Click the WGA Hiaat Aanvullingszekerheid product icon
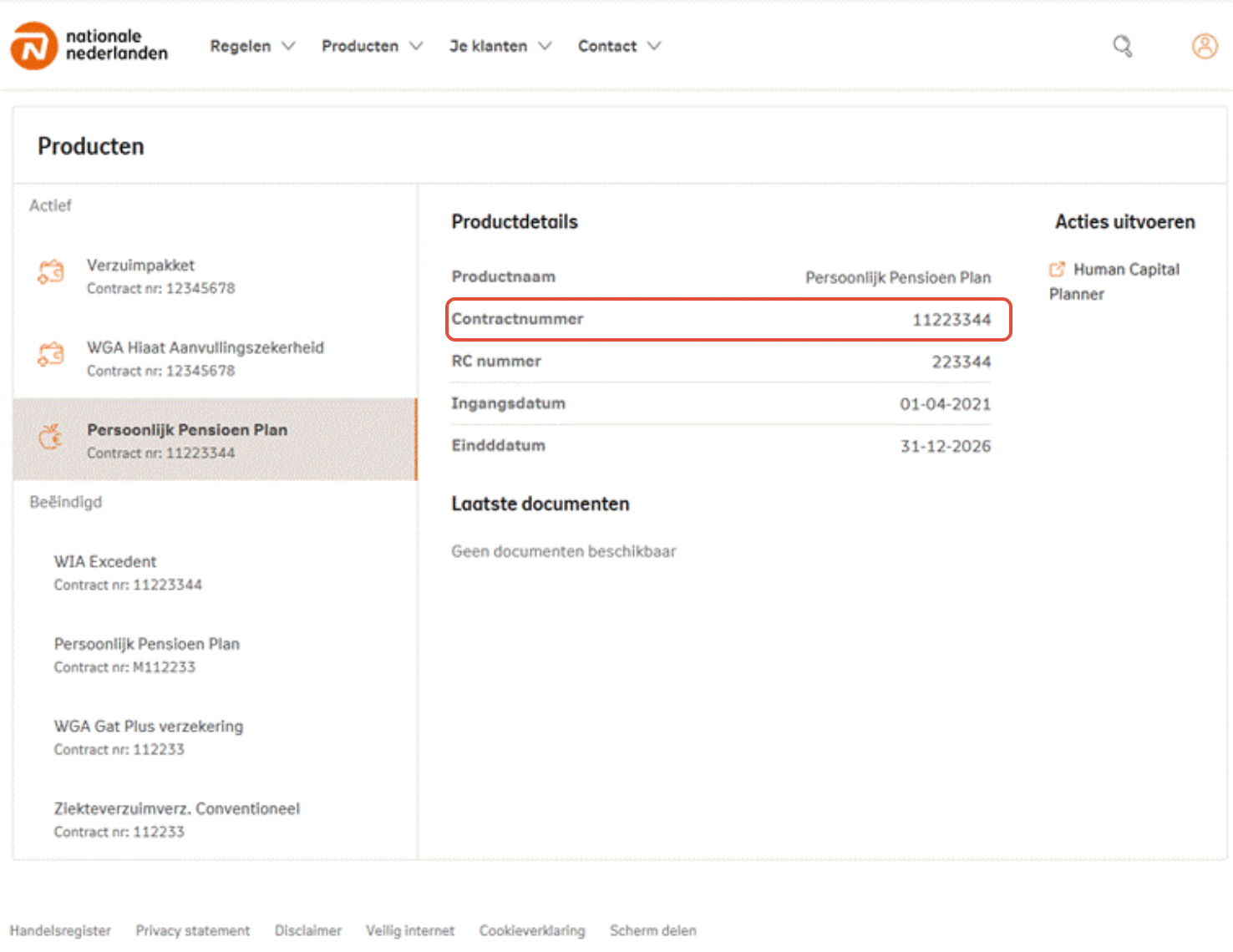1233x952 pixels. tap(51, 354)
